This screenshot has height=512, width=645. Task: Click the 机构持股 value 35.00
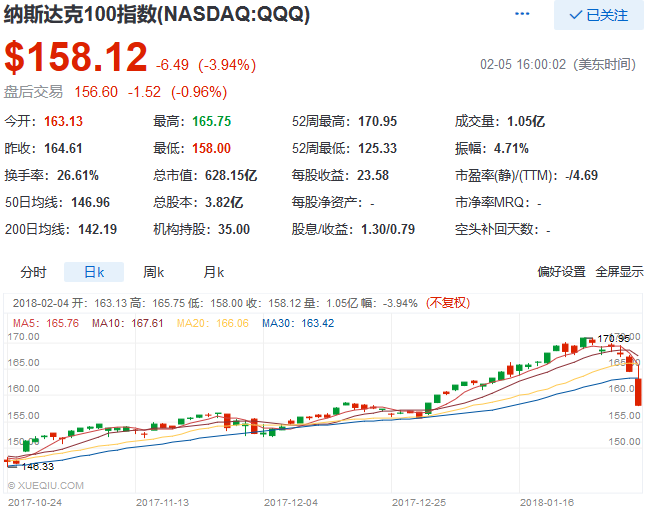pyautogui.click(x=234, y=229)
